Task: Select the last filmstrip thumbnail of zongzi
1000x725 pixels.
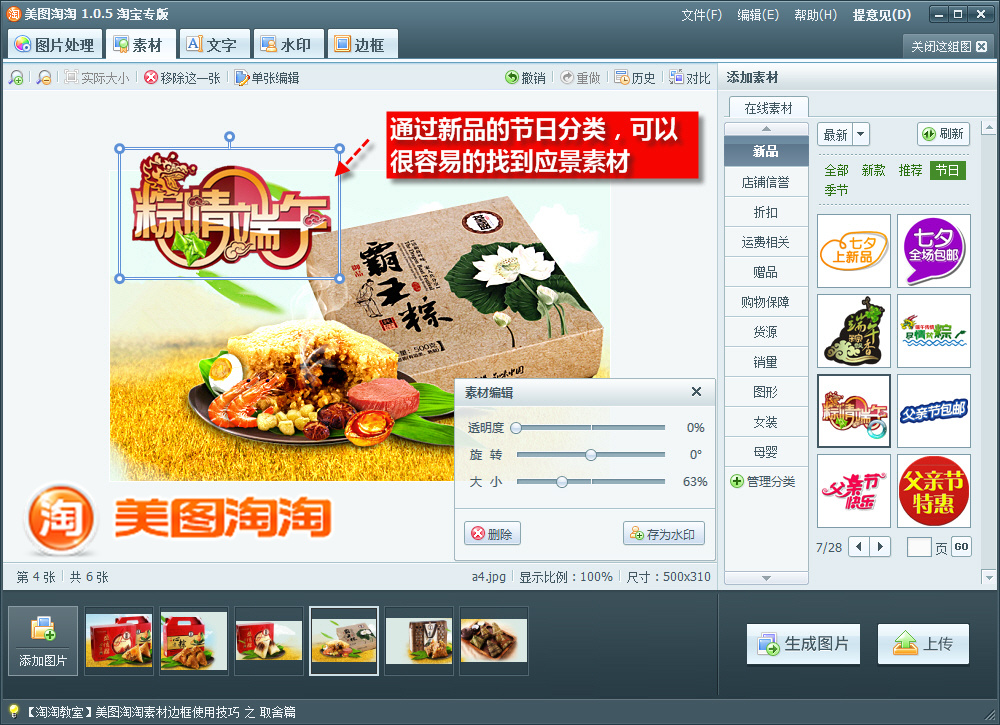Action: coord(494,640)
